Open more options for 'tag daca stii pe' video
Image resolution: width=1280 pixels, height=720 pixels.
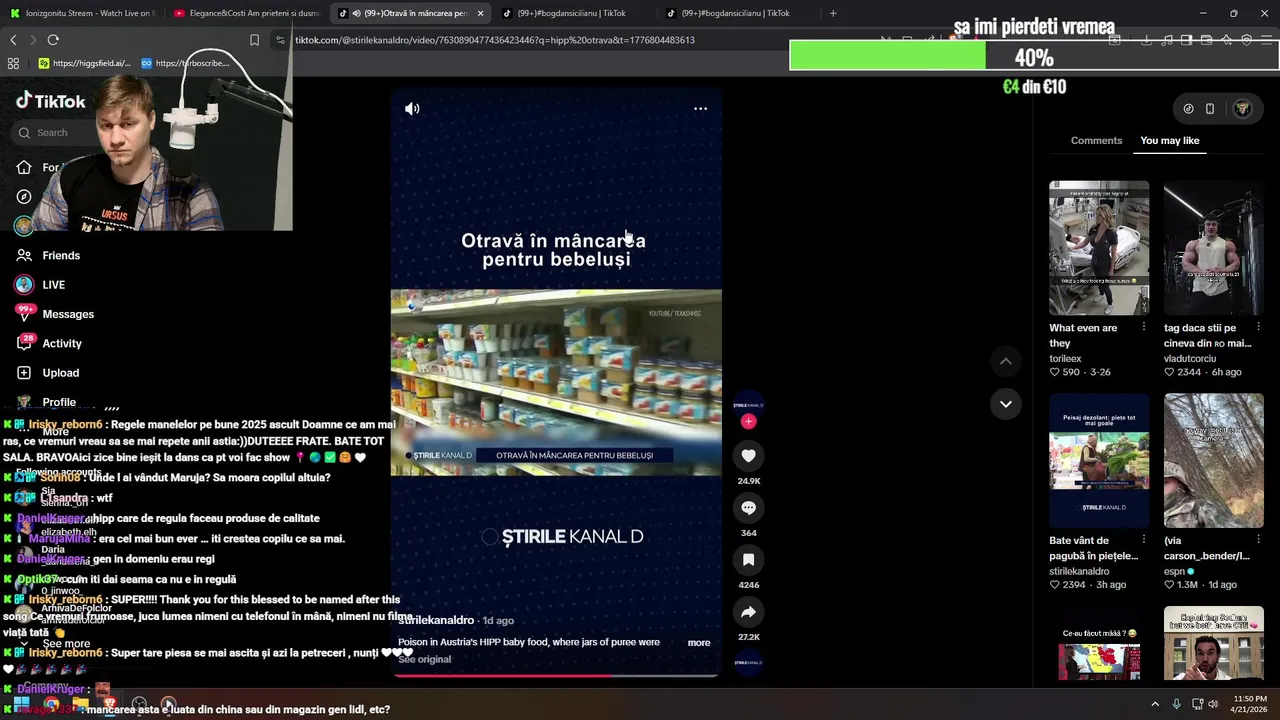(1258, 328)
